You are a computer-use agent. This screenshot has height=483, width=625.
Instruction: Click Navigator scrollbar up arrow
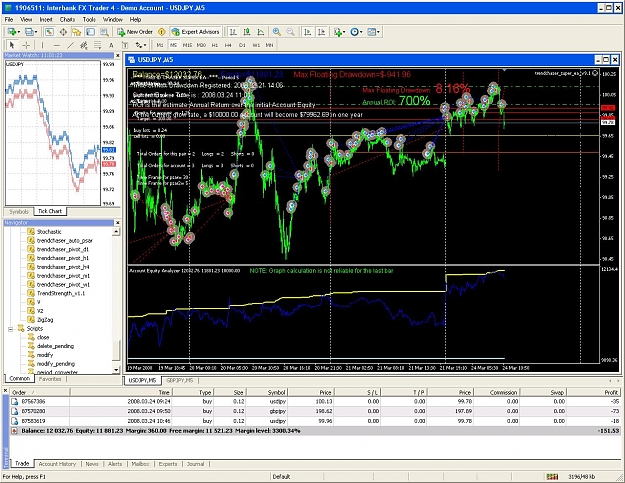point(116,232)
